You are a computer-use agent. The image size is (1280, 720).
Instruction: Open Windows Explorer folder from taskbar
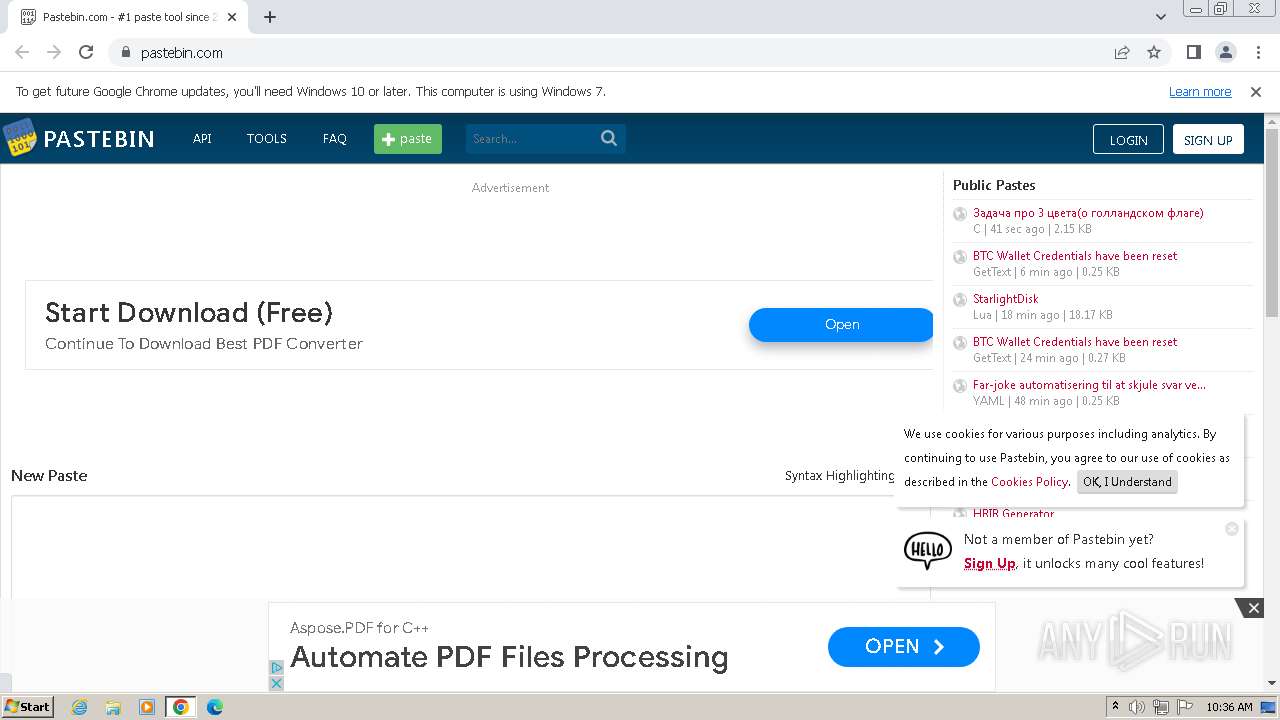pyautogui.click(x=113, y=707)
